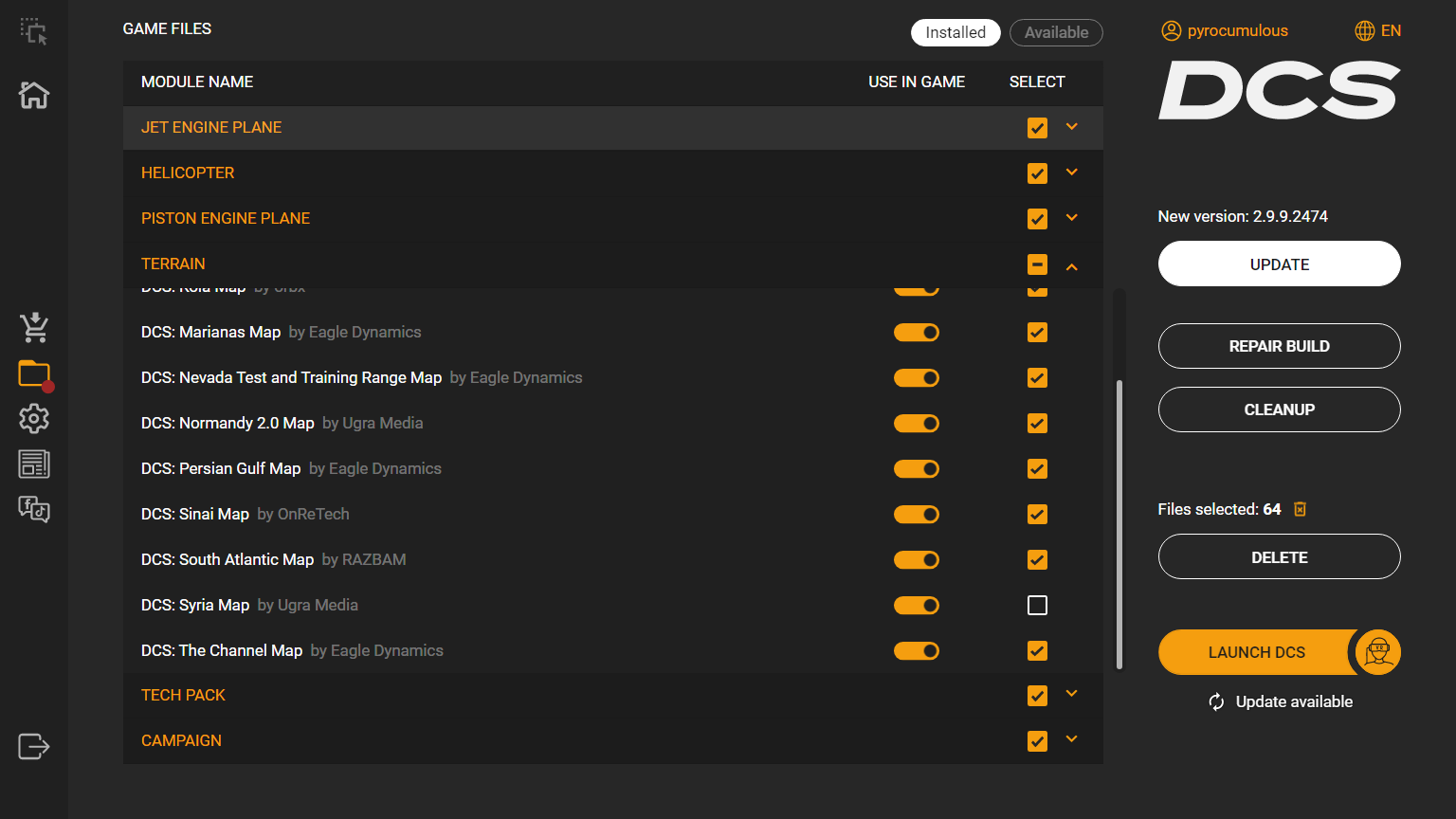Toggle Use in Game for The Channel Map

(x=917, y=650)
